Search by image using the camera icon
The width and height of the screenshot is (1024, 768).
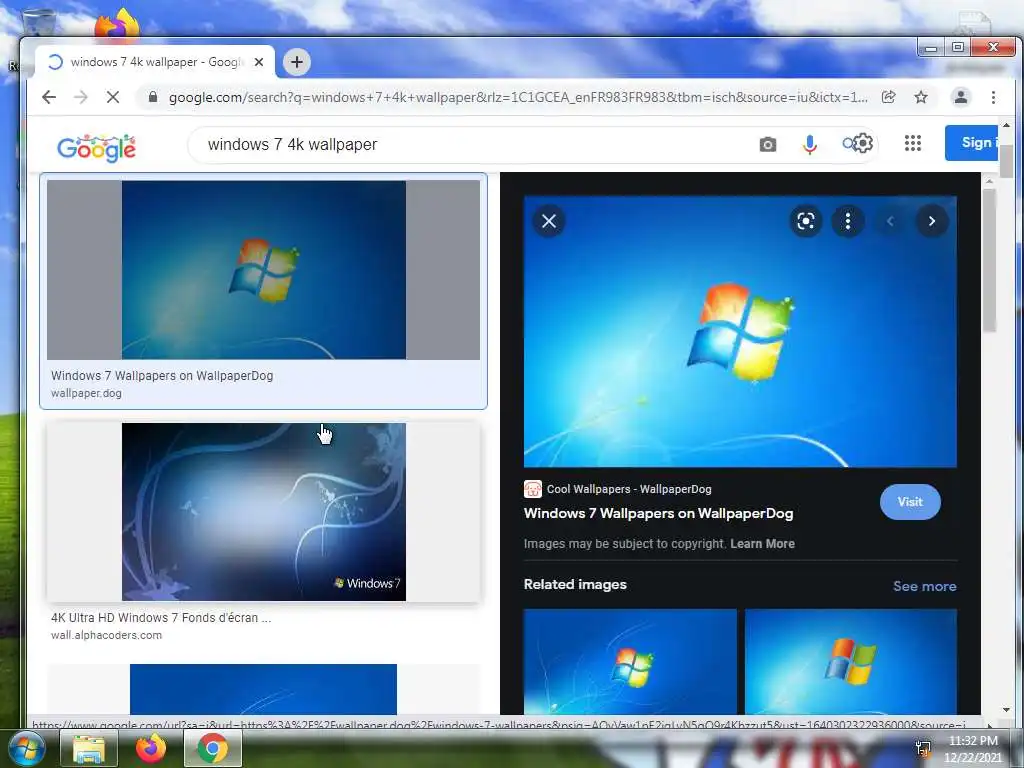click(768, 144)
